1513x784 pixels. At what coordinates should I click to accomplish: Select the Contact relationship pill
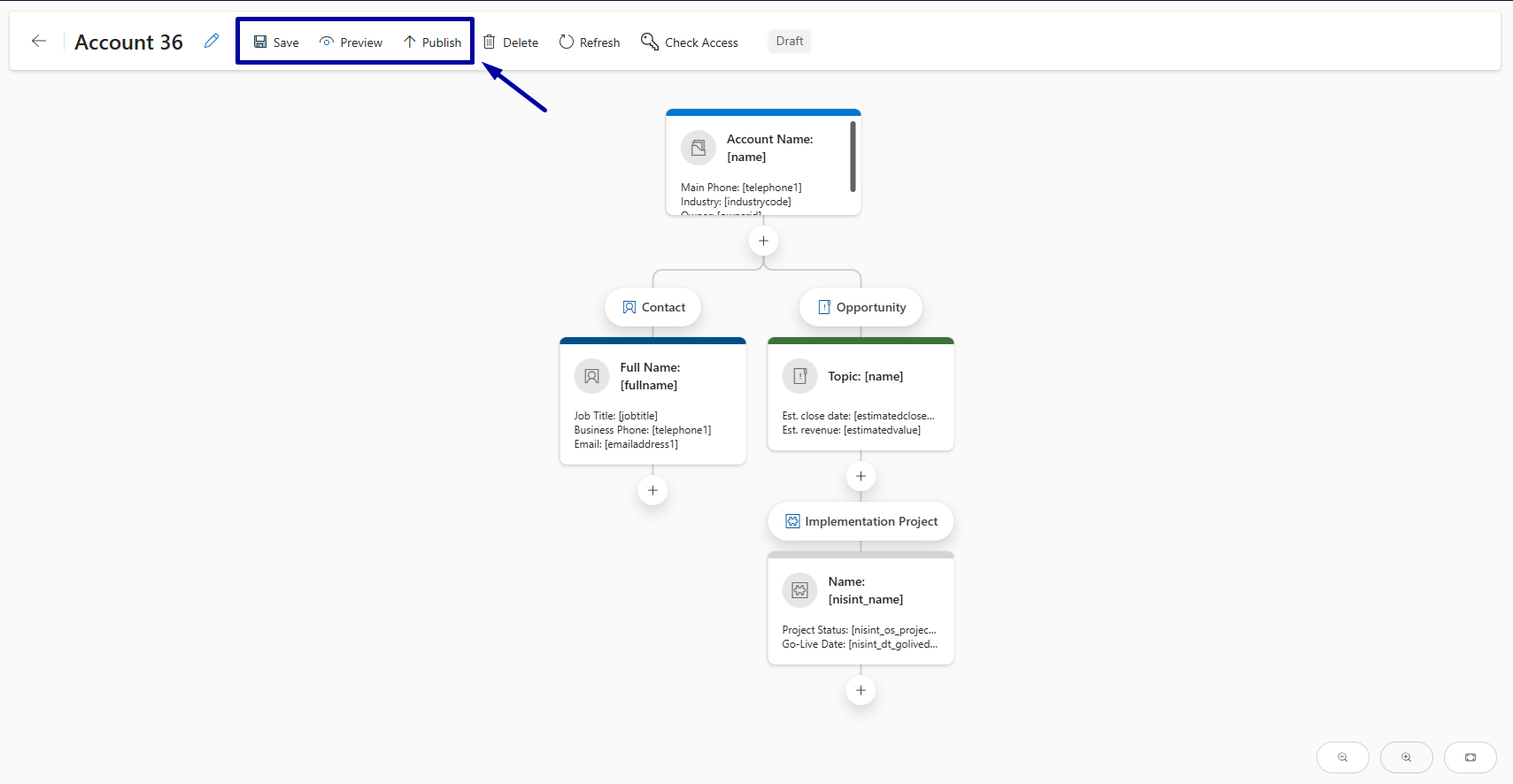[653, 307]
